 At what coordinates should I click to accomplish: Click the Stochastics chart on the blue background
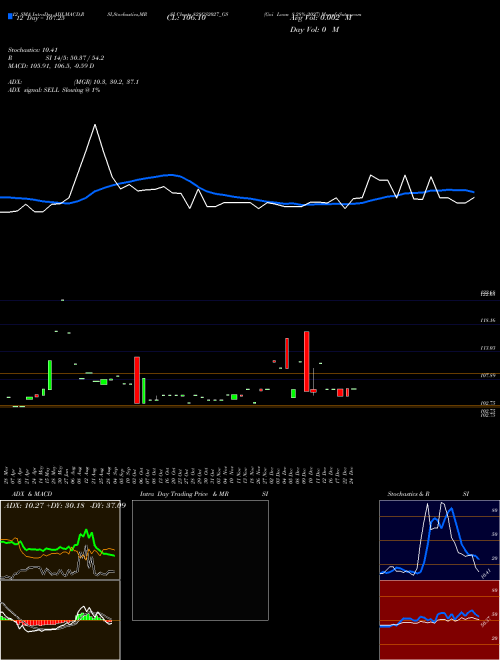click(439, 540)
